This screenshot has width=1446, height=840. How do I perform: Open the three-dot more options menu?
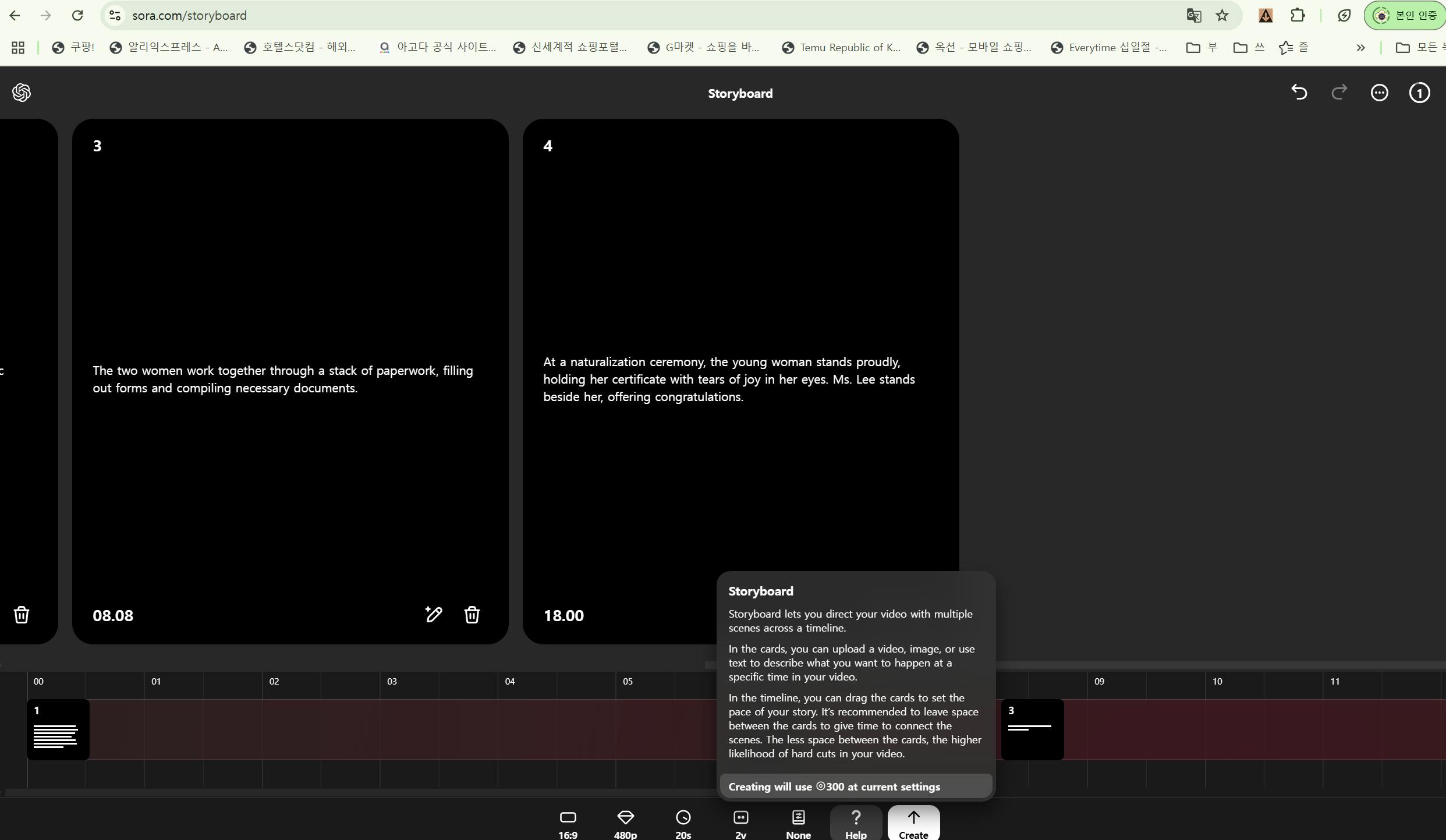point(1379,93)
